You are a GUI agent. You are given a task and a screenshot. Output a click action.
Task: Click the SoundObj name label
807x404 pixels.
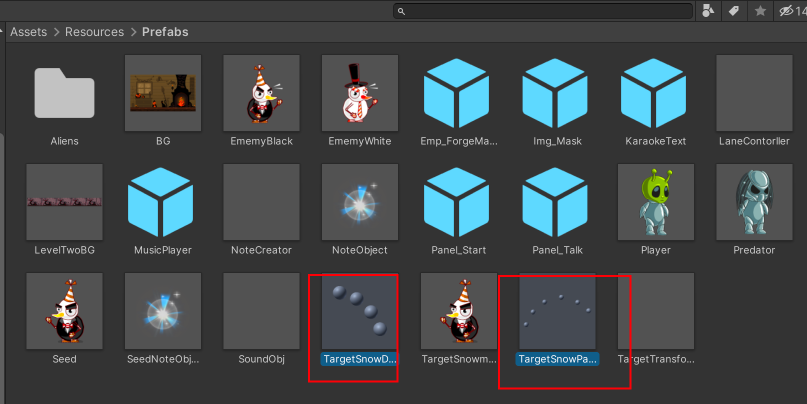coord(261,359)
